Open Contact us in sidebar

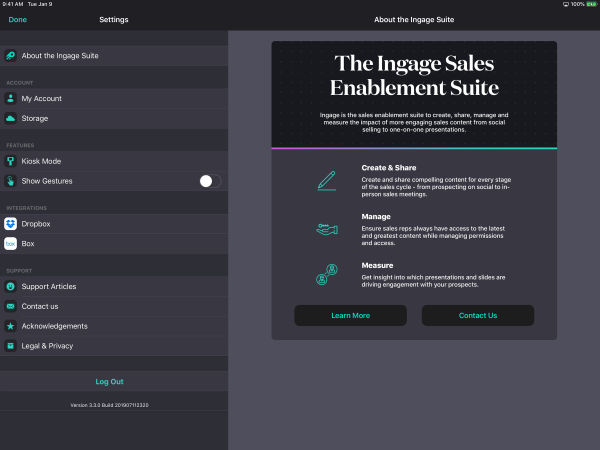click(114, 307)
